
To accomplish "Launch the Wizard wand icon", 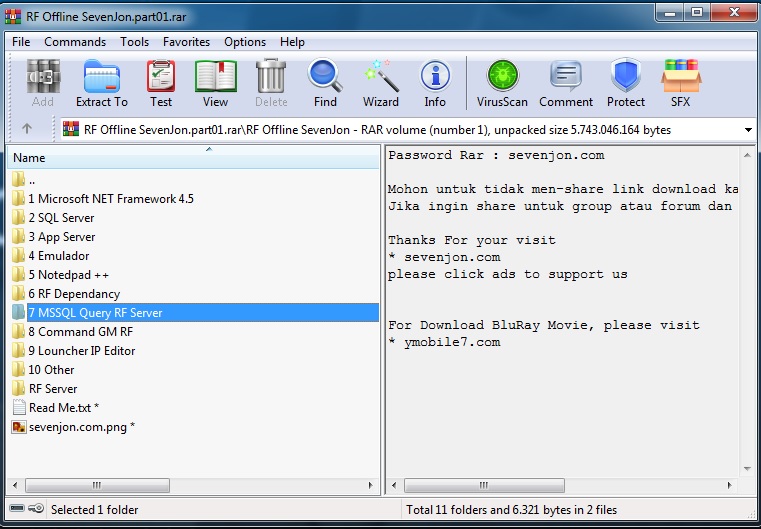I will (x=381, y=76).
